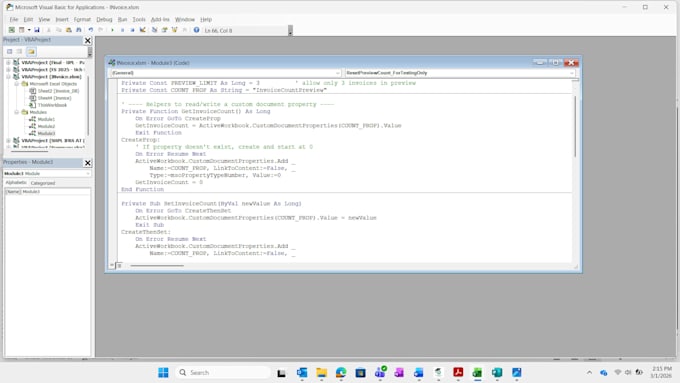680x383 pixels.
Task: Switch to the Categorized properties tab
Action: tap(43, 183)
